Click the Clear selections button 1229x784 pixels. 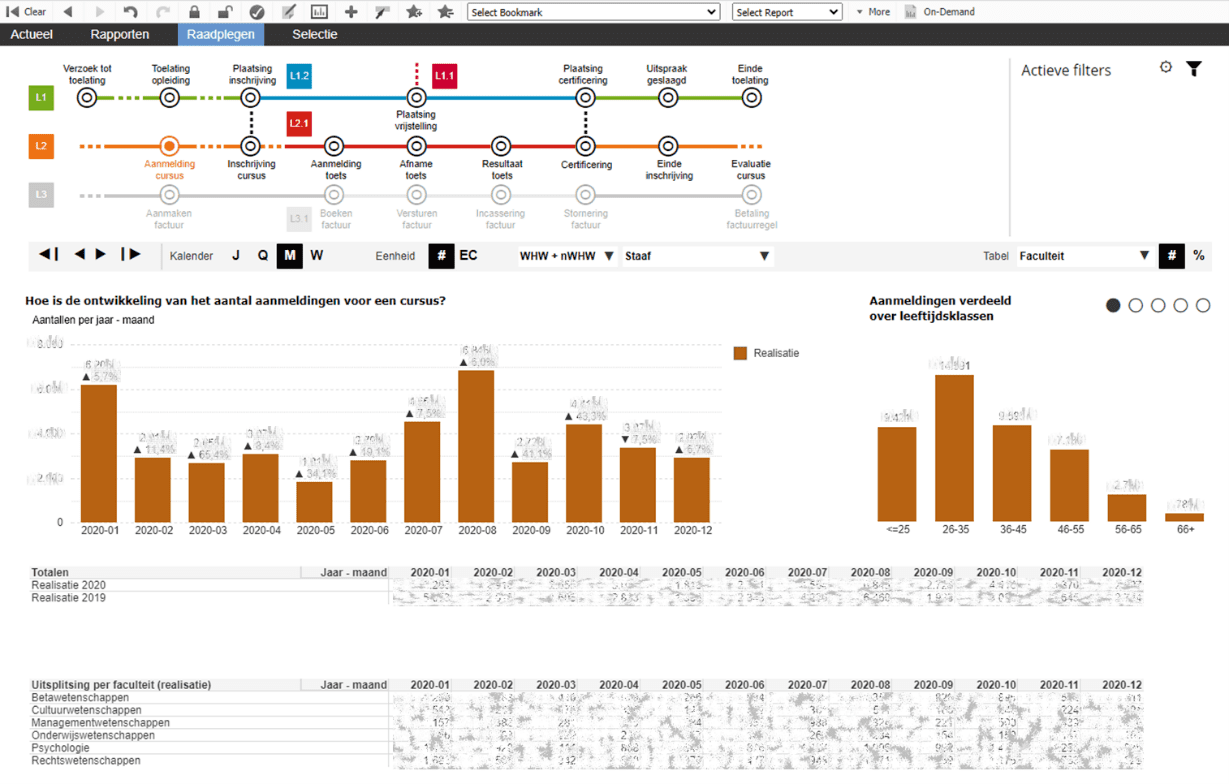(26, 12)
